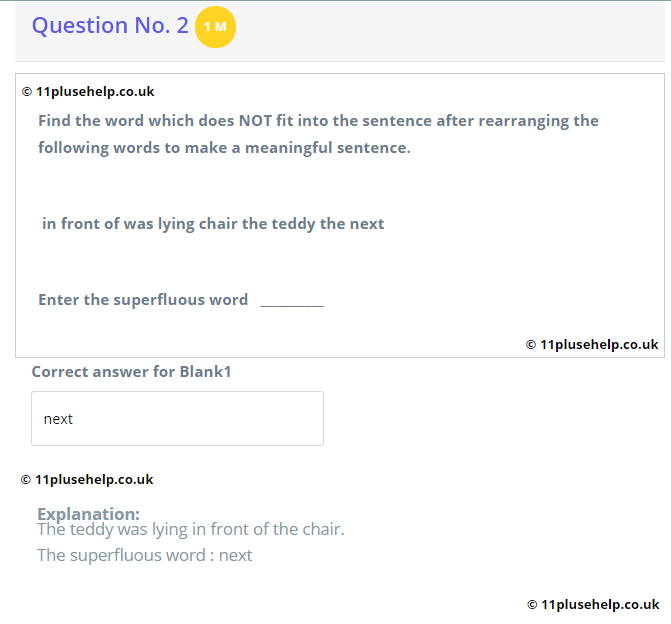The image size is (671, 624).
Task: Click the gray question header bar
Action: [x=340, y=31]
